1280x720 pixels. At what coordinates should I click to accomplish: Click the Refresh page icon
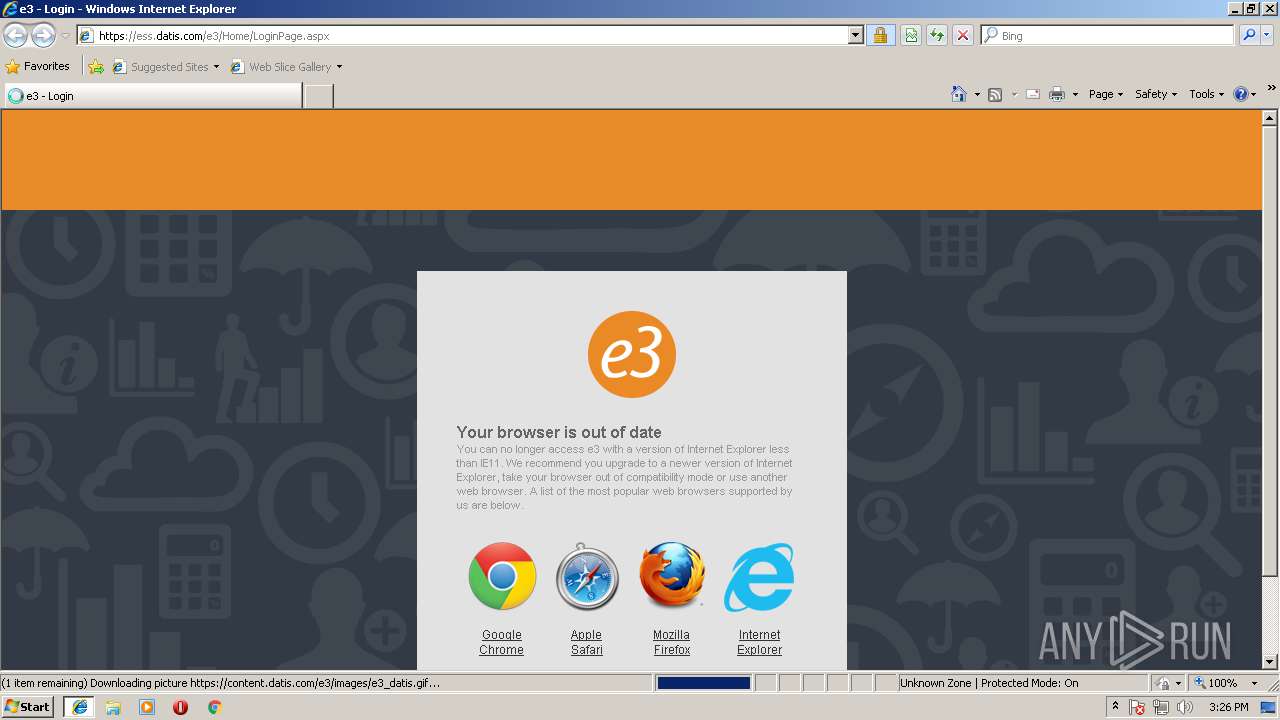coord(937,36)
